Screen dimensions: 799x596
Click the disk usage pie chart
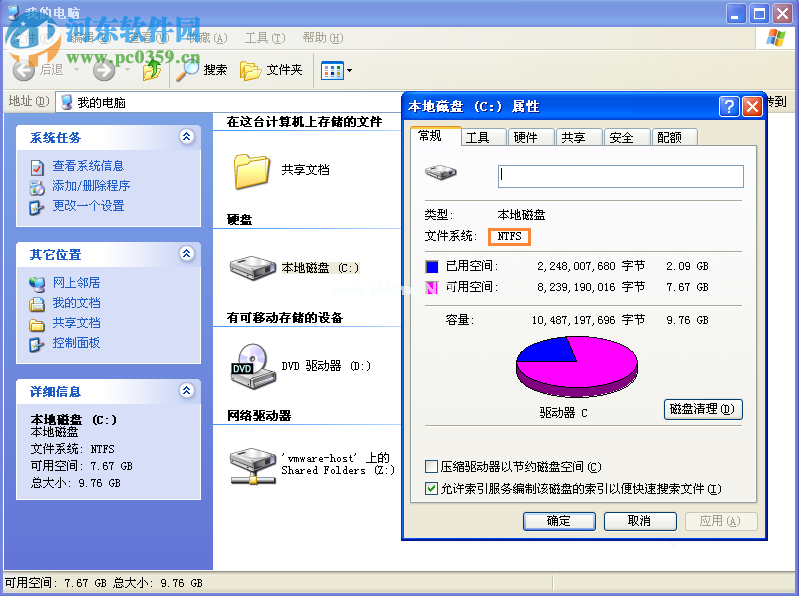click(576, 366)
